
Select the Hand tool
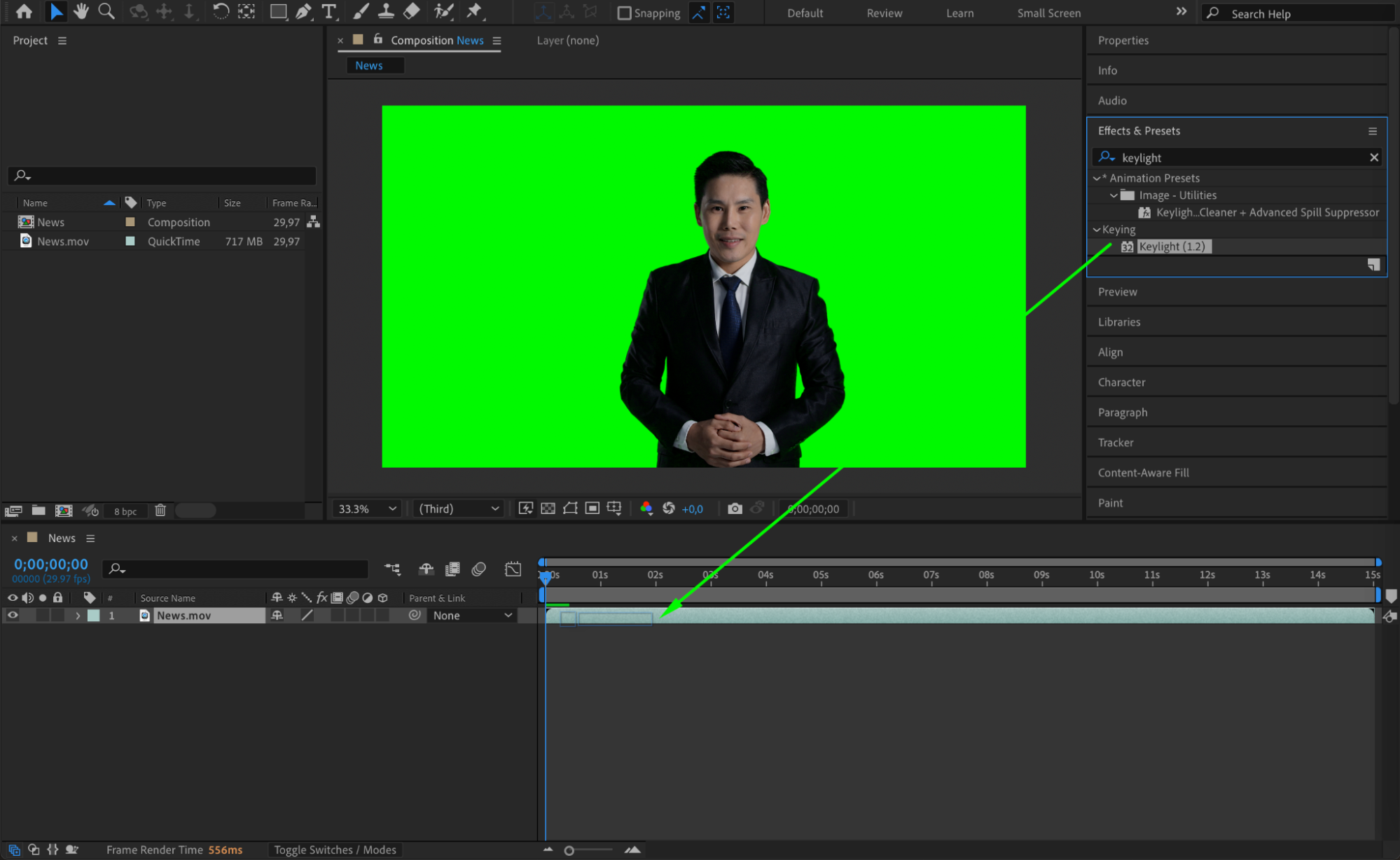pos(81,11)
